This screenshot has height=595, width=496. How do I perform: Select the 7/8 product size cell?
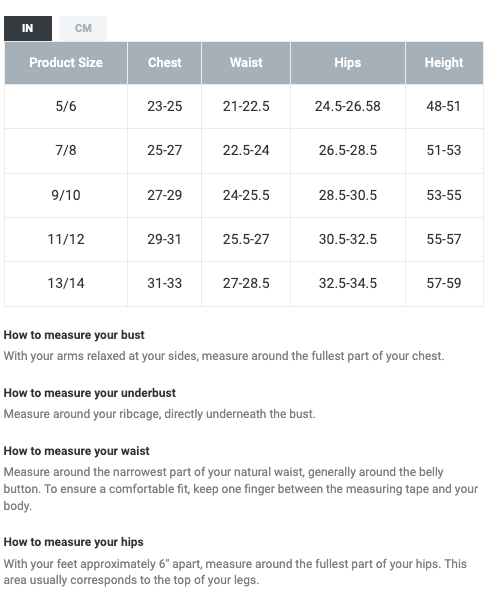pyautogui.click(x=66, y=151)
